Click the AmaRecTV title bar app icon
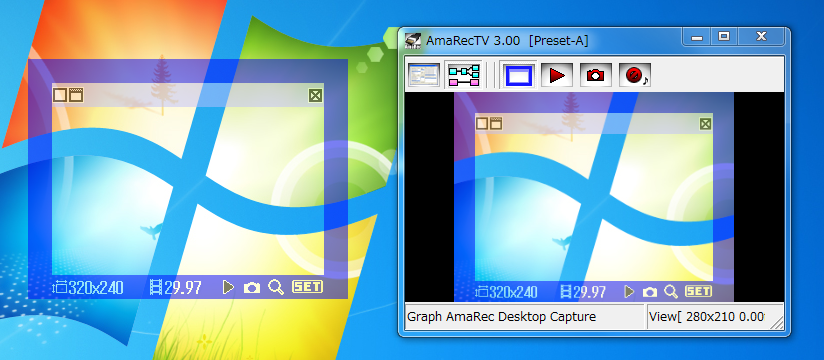The image size is (824, 360). pos(413,40)
